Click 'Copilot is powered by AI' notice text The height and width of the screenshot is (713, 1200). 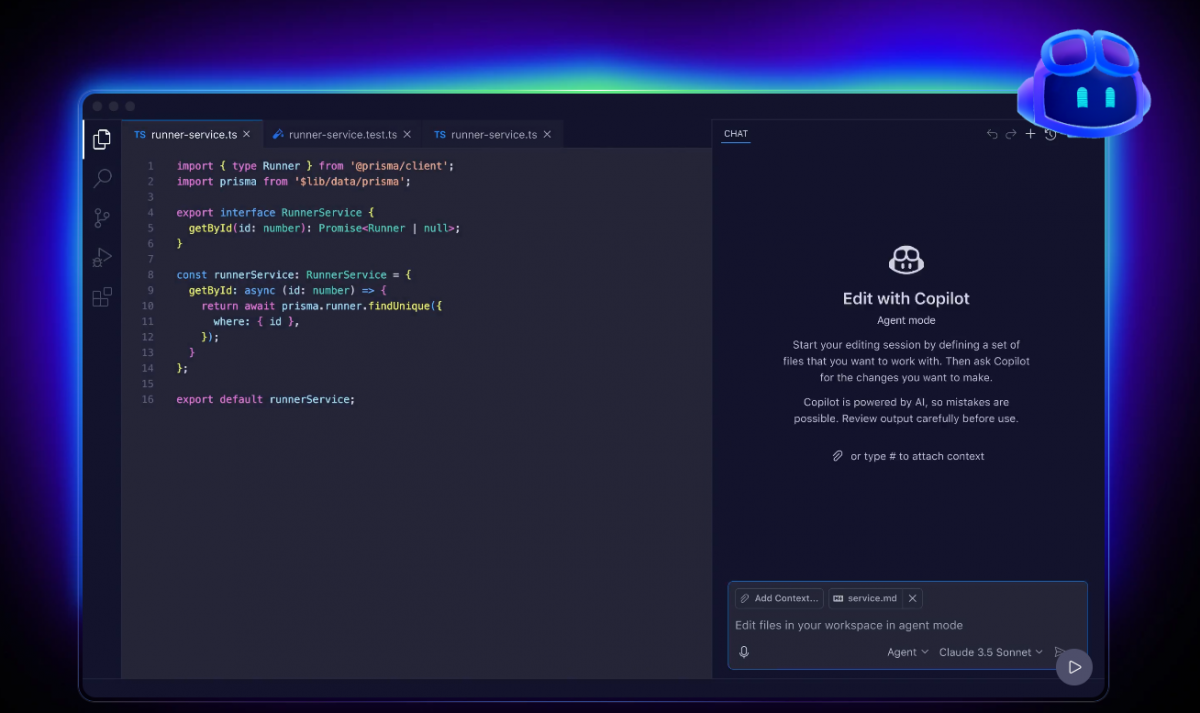[906, 410]
